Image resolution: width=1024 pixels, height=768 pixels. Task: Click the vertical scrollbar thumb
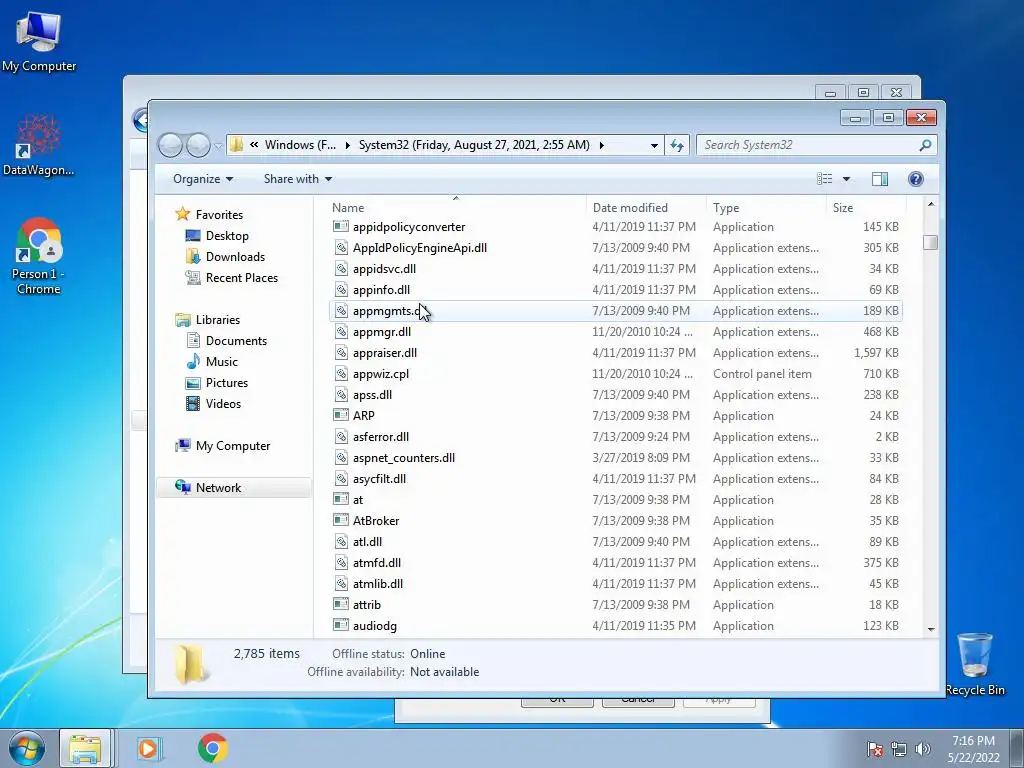(931, 242)
